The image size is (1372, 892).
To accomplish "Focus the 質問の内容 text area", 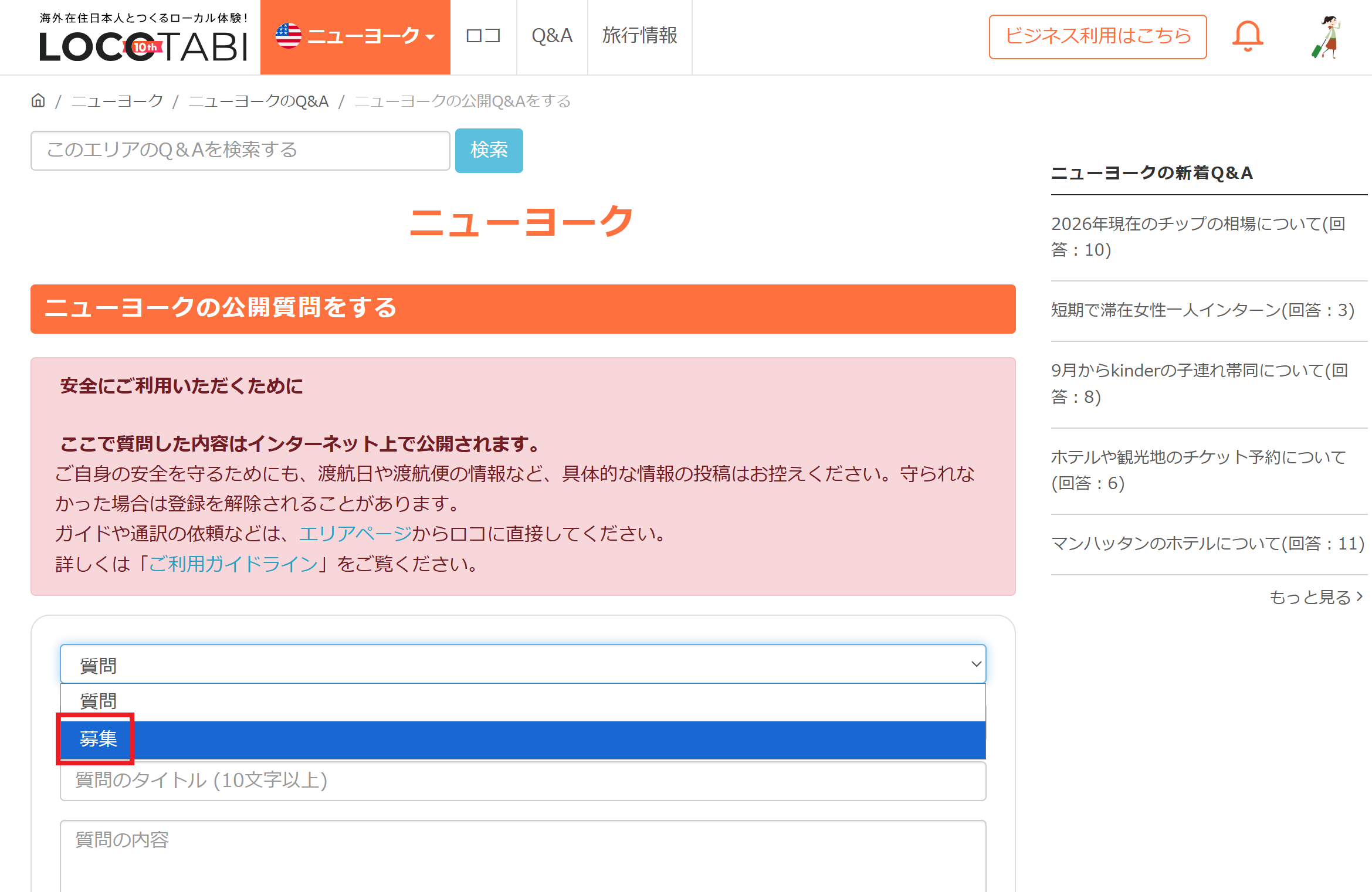I will pos(523,856).
